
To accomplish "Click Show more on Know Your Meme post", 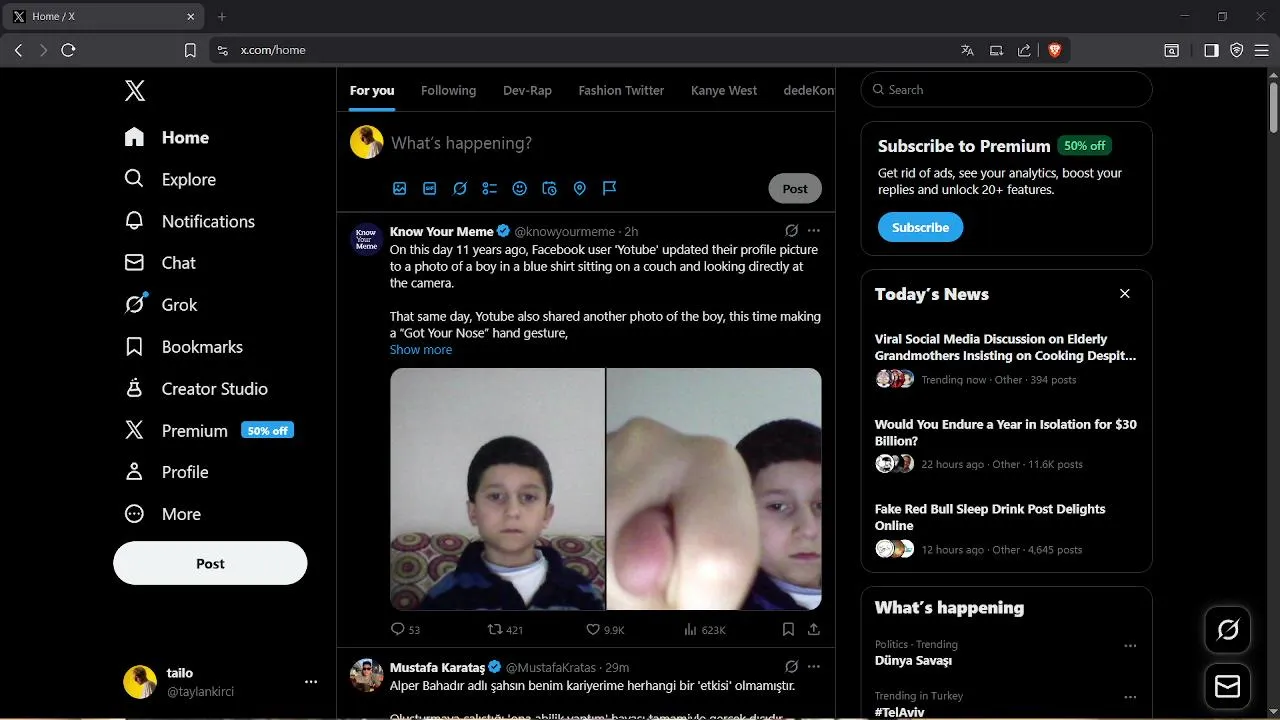I will pyautogui.click(x=421, y=350).
